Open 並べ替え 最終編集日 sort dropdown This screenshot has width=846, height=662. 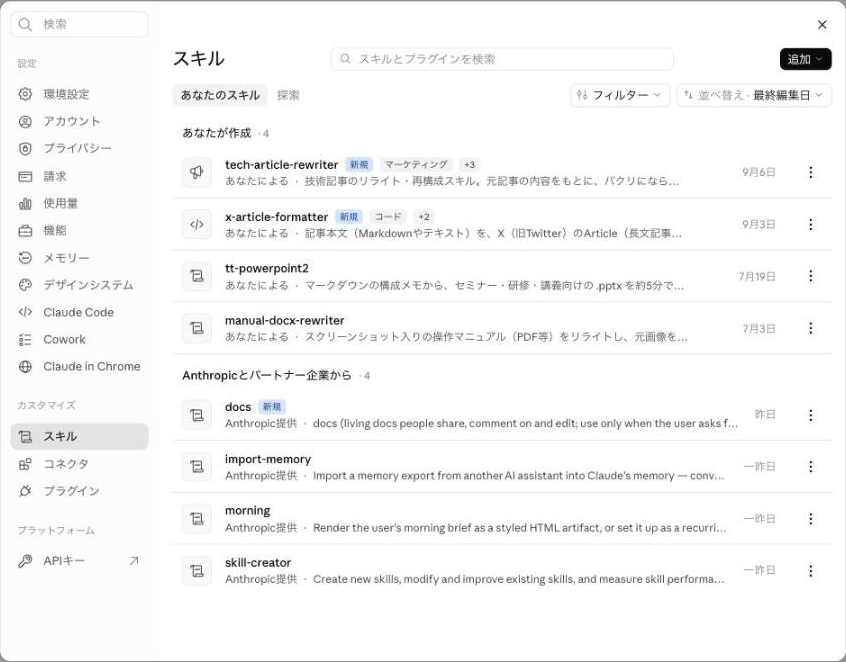pos(754,95)
